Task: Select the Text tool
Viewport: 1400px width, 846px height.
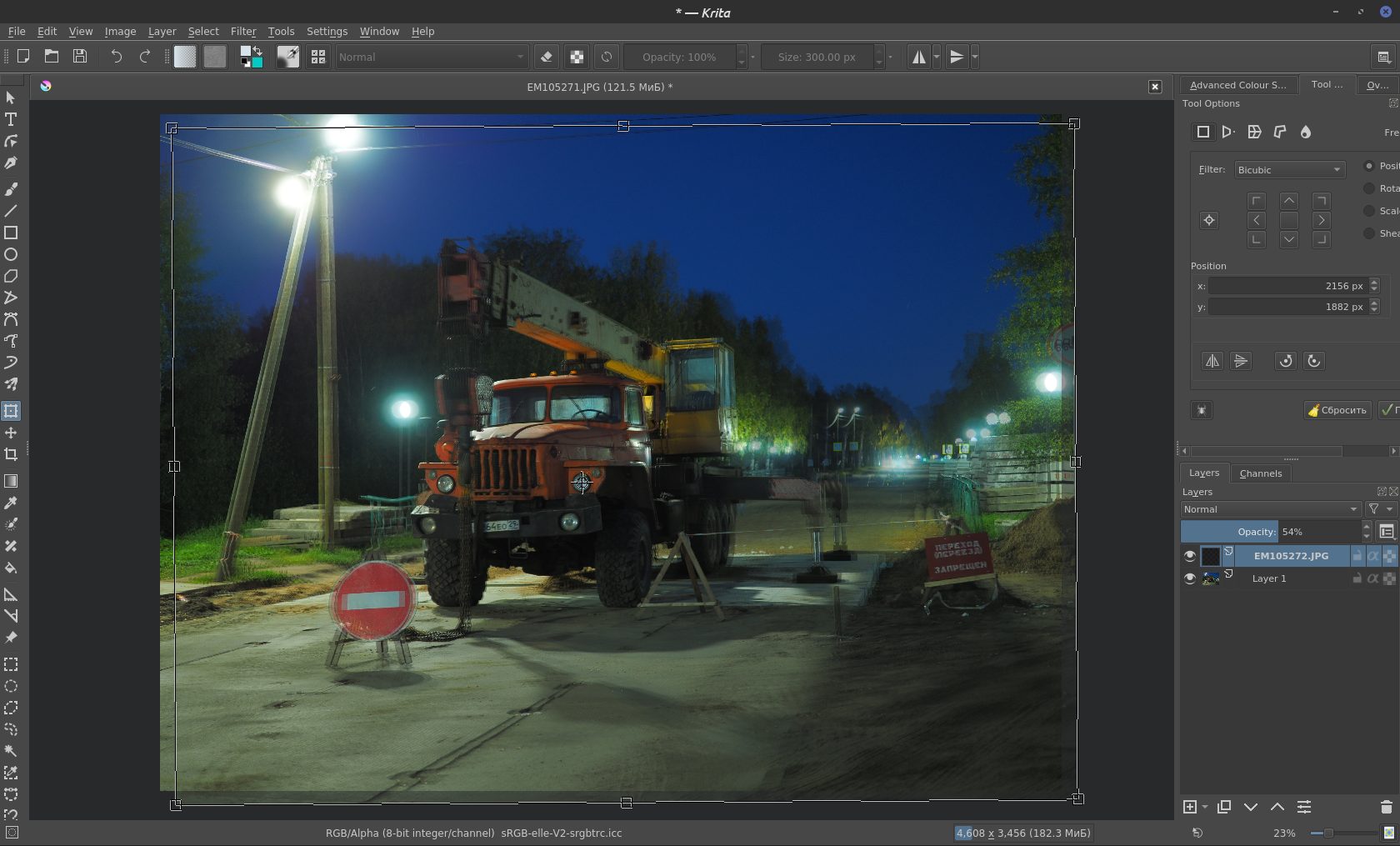Action: pyautogui.click(x=11, y=119)
